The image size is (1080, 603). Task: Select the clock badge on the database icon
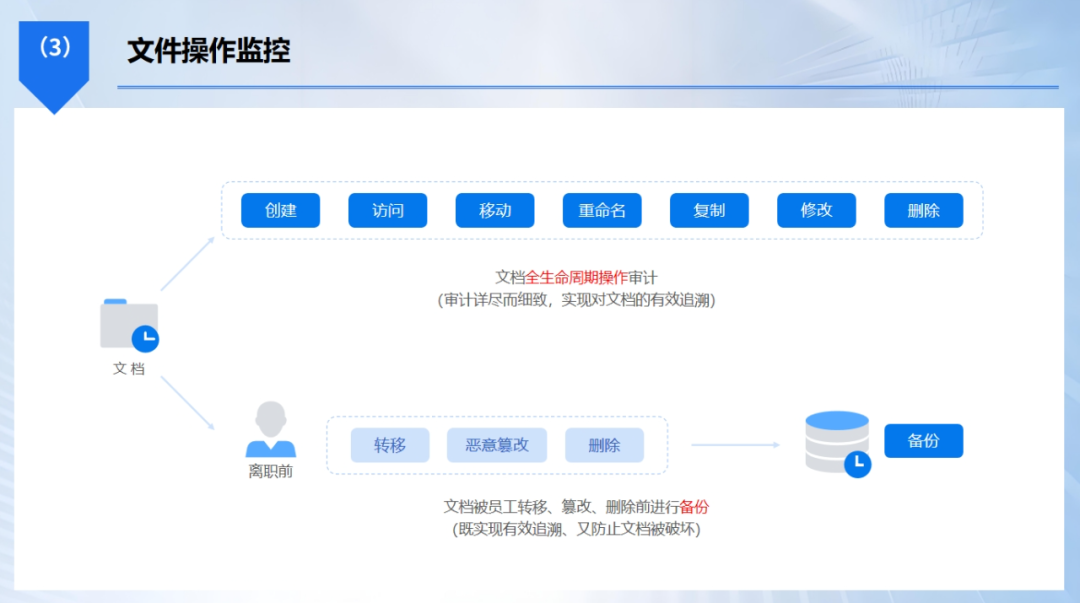pyautogui.click(x=858, y=463)
